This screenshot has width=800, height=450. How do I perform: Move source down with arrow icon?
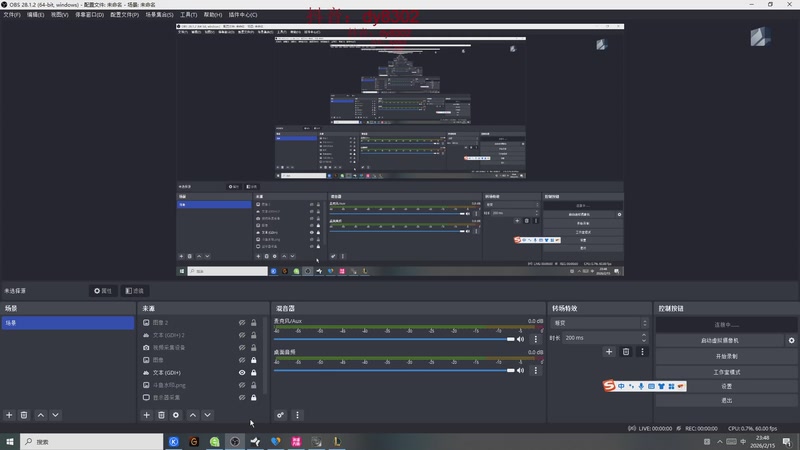[207, 415]
